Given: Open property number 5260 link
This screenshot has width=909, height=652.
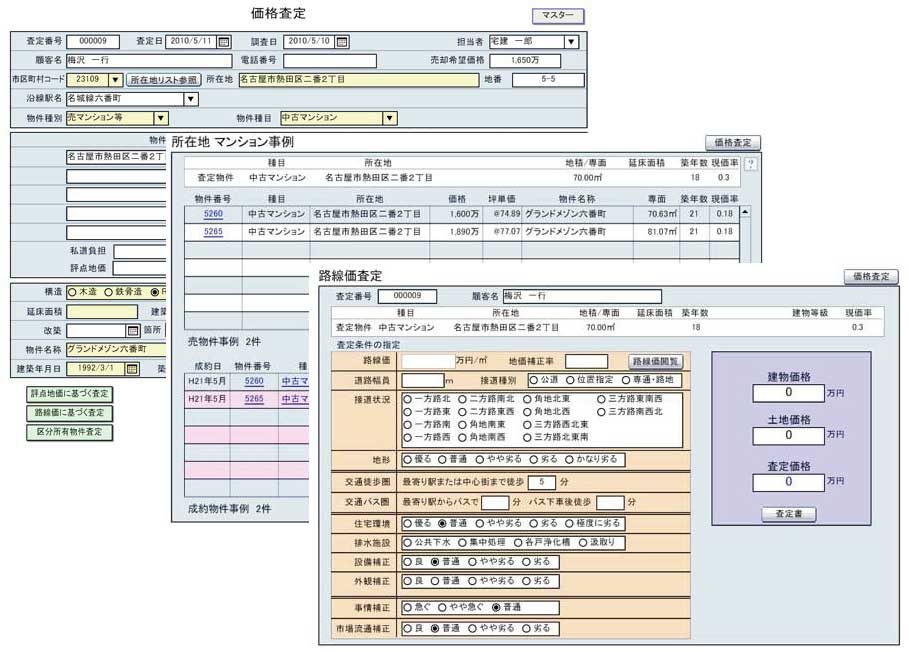Looking at the screenshot, I should (213, 213).
